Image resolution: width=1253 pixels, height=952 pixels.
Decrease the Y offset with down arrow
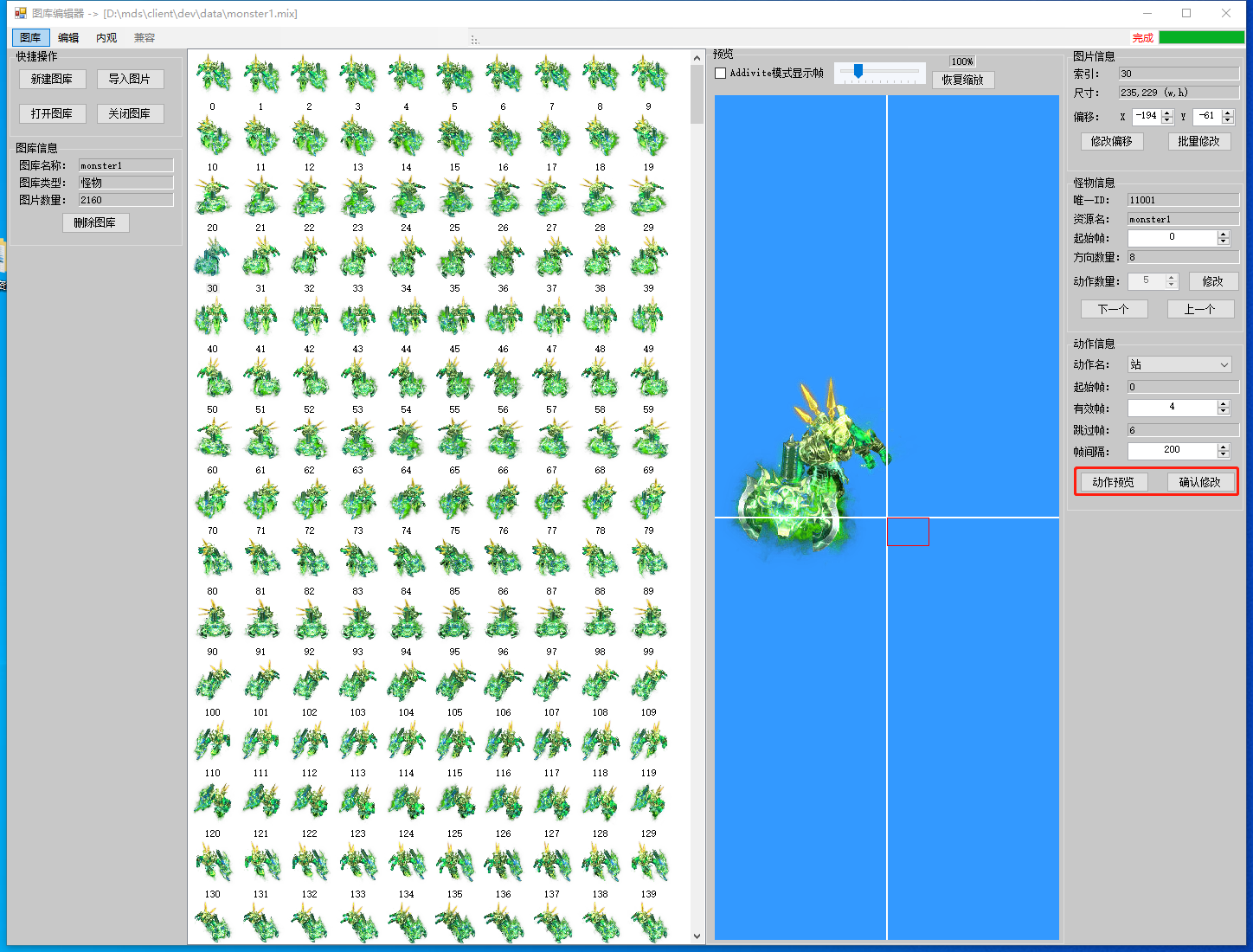click(x=1227, y=120)
